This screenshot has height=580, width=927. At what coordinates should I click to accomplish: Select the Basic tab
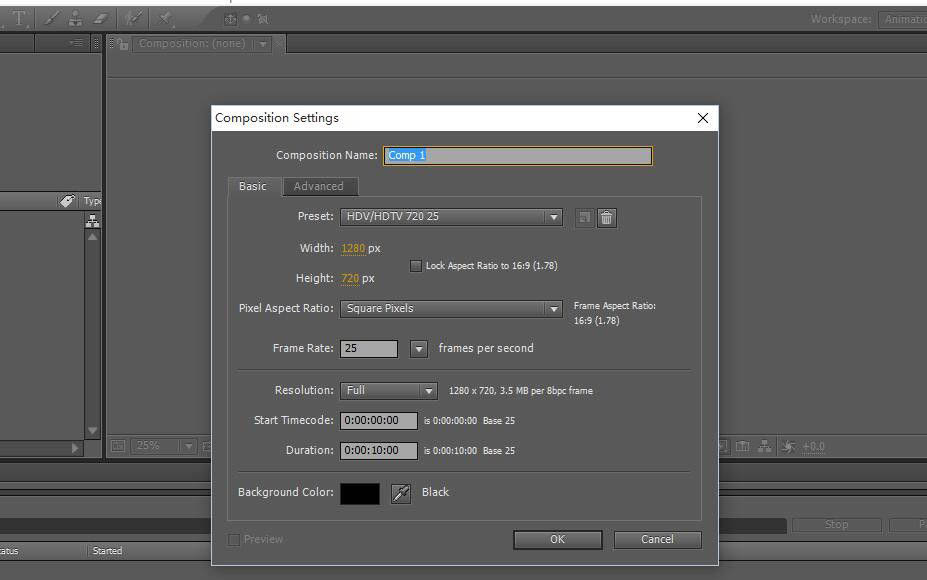coord(253,187)
